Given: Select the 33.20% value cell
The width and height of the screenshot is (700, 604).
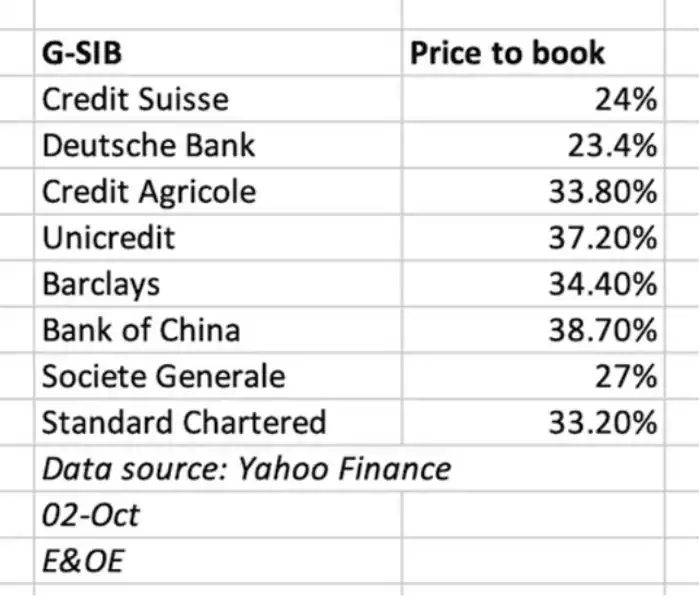Looking at the screenshot, I should point(533,422).
